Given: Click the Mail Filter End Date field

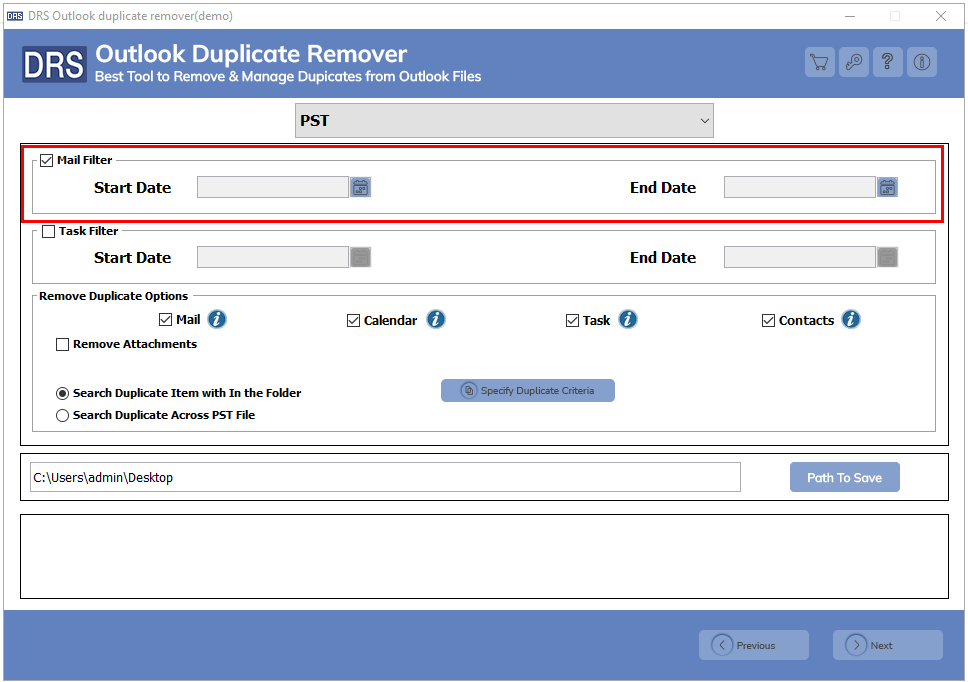Looking at the screenshot, I should [x=799, y=187].
